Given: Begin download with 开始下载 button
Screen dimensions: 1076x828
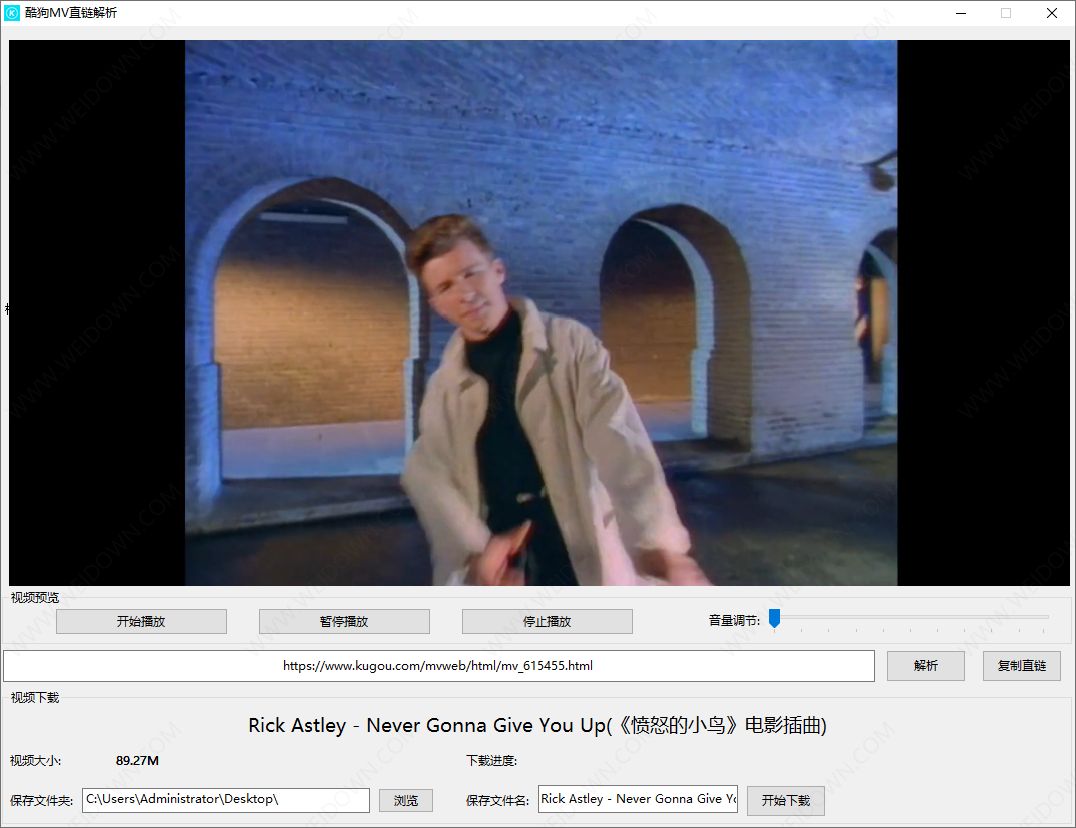Looking at the screenshot, I should pos(786,801).
